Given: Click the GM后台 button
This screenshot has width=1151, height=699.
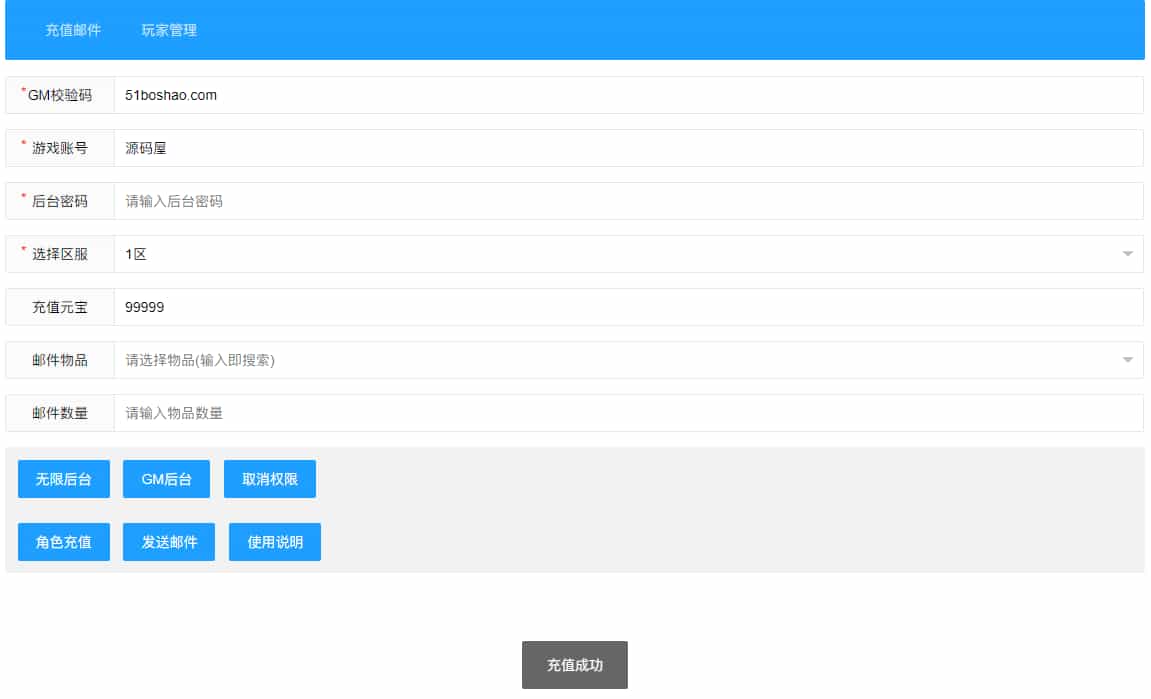Looking at the screenshot, I should coord(166,479).
